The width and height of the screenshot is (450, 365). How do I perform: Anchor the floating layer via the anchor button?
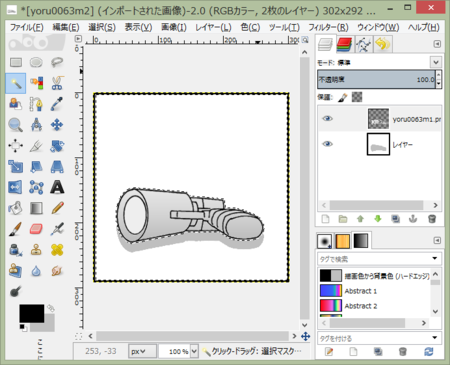tap(413, 219)
